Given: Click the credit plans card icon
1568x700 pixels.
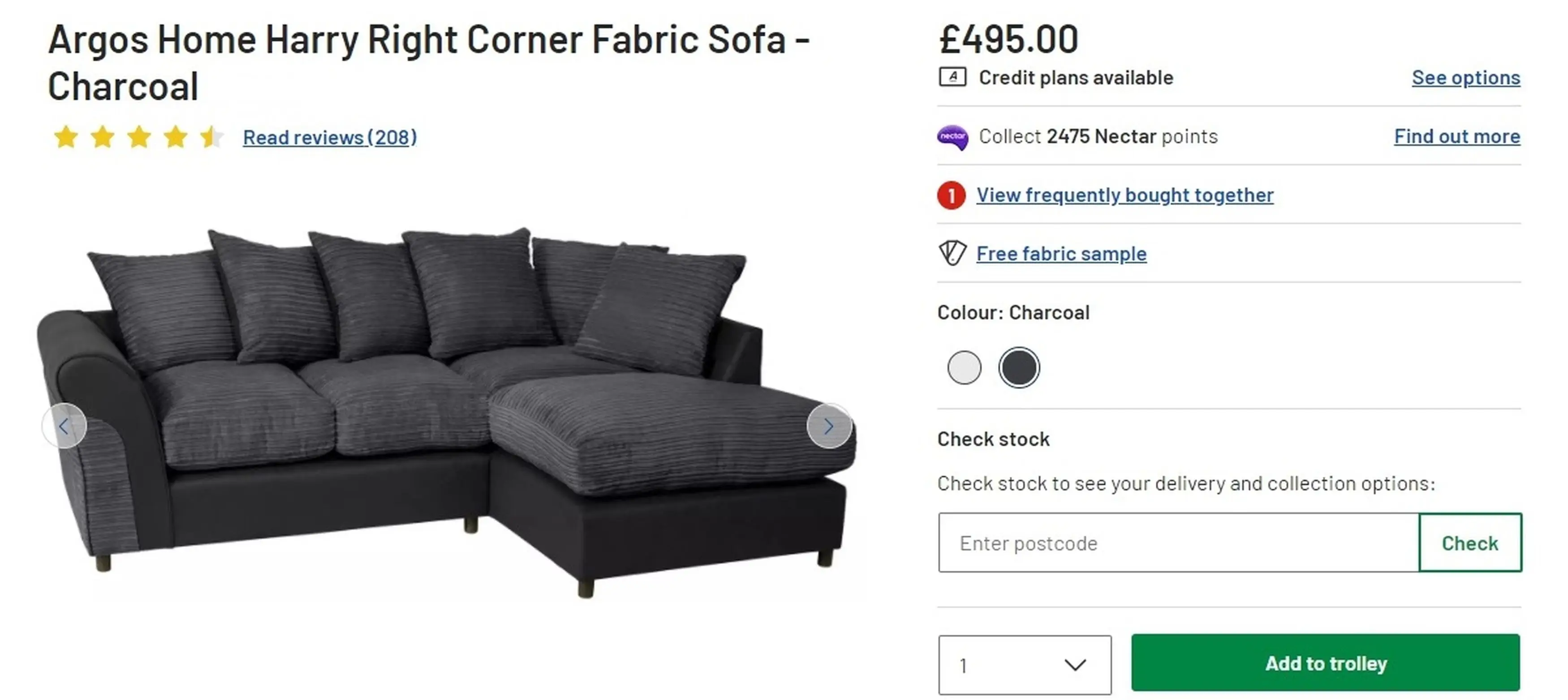Looking at the screenshot, I should click(952, 77).
